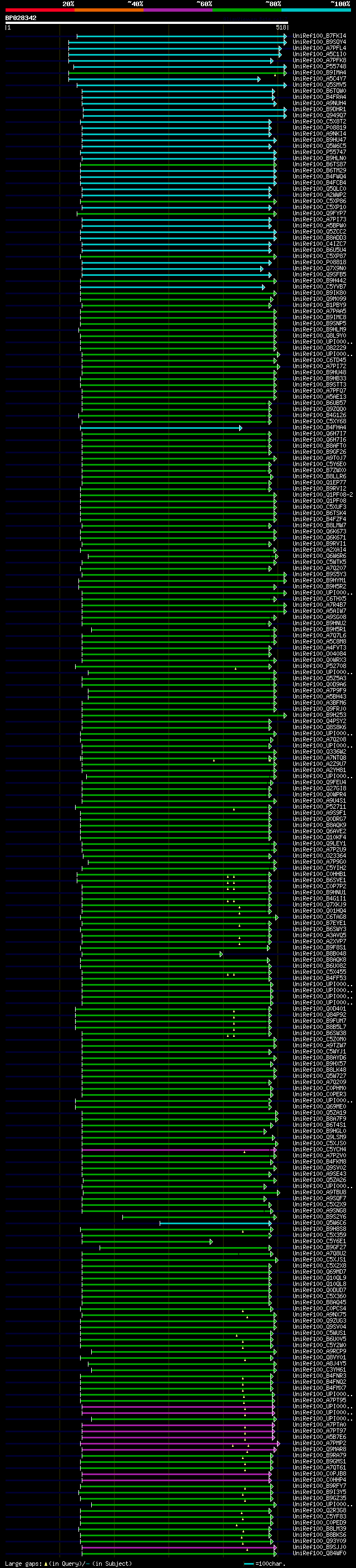
Task: Click the UniRef100_A7PT95 label
Action: pyautogui.click(x=319, y=1400)
